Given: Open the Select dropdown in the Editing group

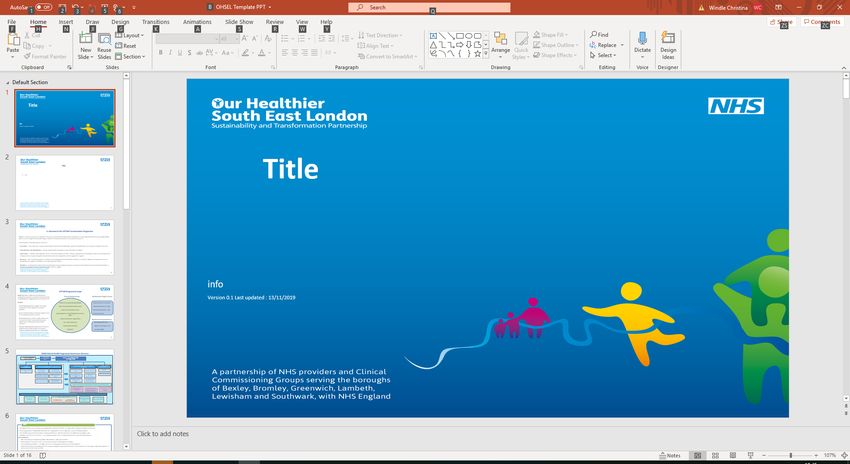Looking at the screenshot, I should tap(603, 55).
